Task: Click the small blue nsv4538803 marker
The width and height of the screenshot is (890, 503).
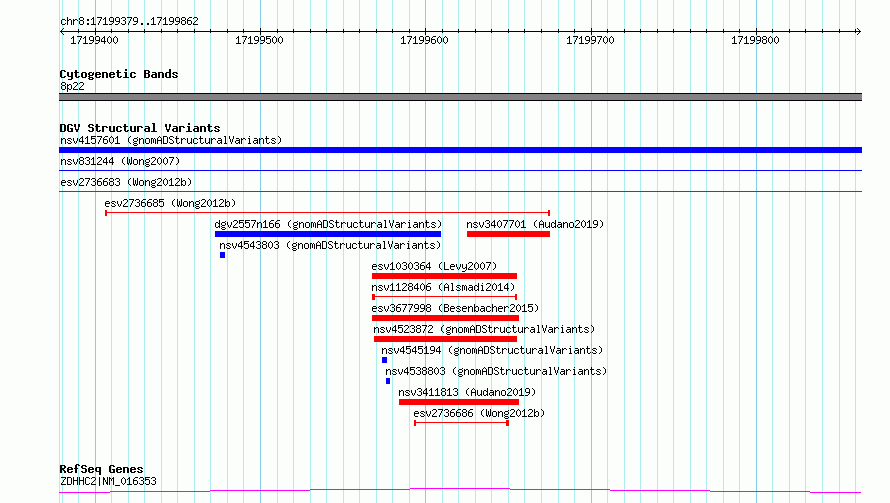Action: tap(388, 381)
